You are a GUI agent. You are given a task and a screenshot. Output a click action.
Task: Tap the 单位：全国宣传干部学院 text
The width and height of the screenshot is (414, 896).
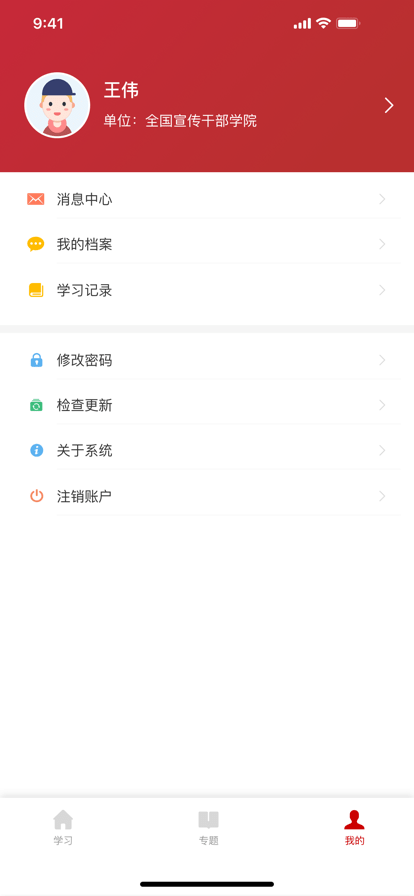click(x=180, y=121)
